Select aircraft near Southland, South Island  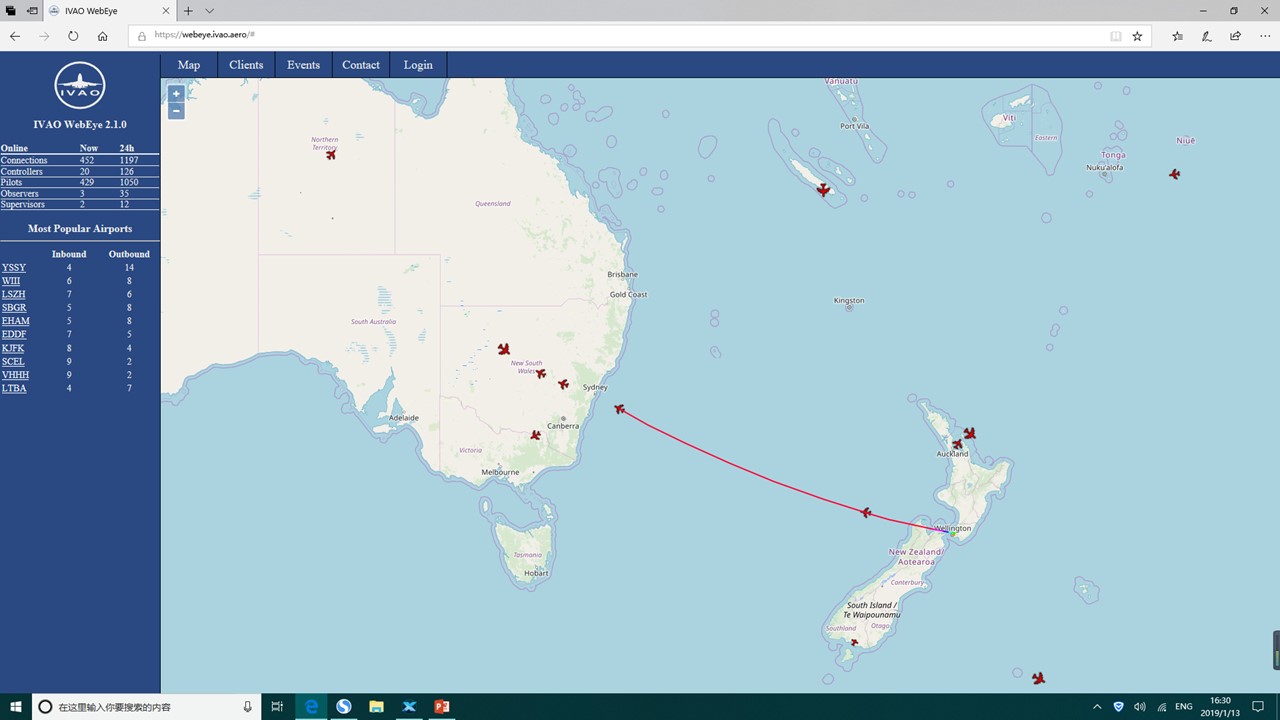coord(854,643)
